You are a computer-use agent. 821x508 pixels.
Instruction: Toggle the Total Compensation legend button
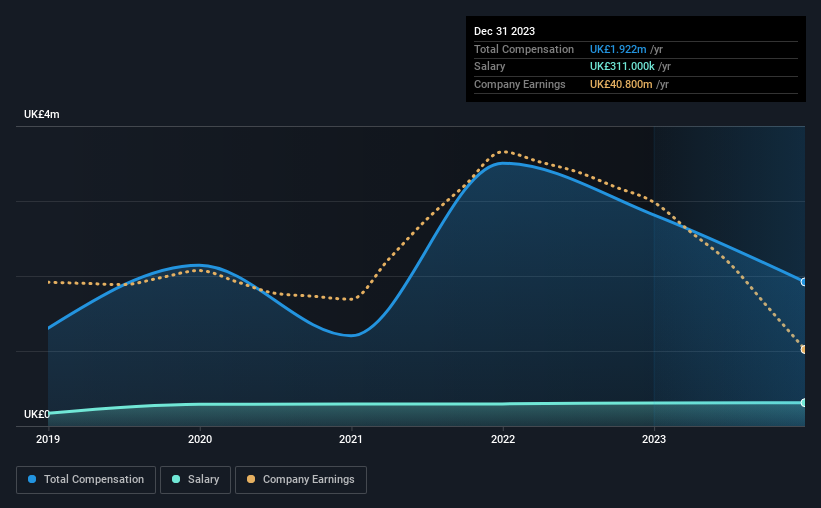[86, 480]
